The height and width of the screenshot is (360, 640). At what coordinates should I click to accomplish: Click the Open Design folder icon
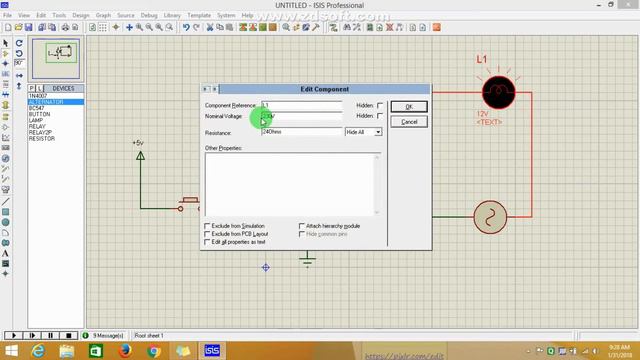[18, 27]
